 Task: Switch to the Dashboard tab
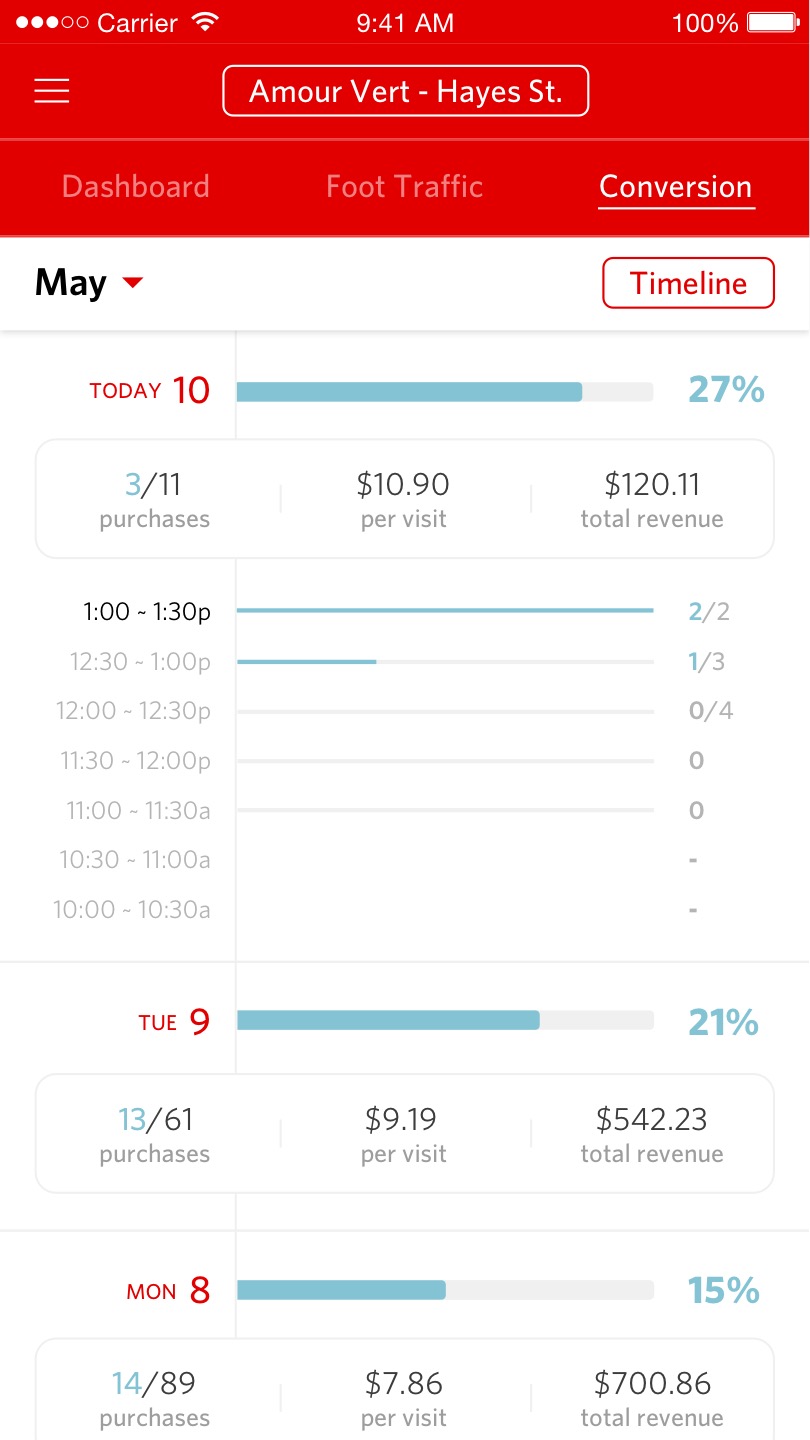pyautogui.click(x=135, y=187)
